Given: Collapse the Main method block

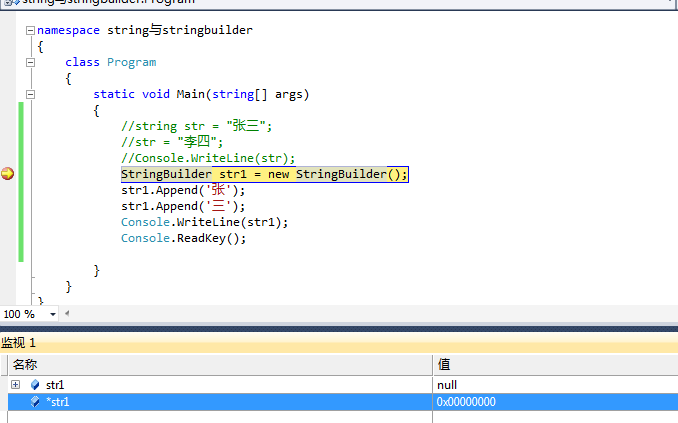Looking at the screenshot, I should point(30,94).
